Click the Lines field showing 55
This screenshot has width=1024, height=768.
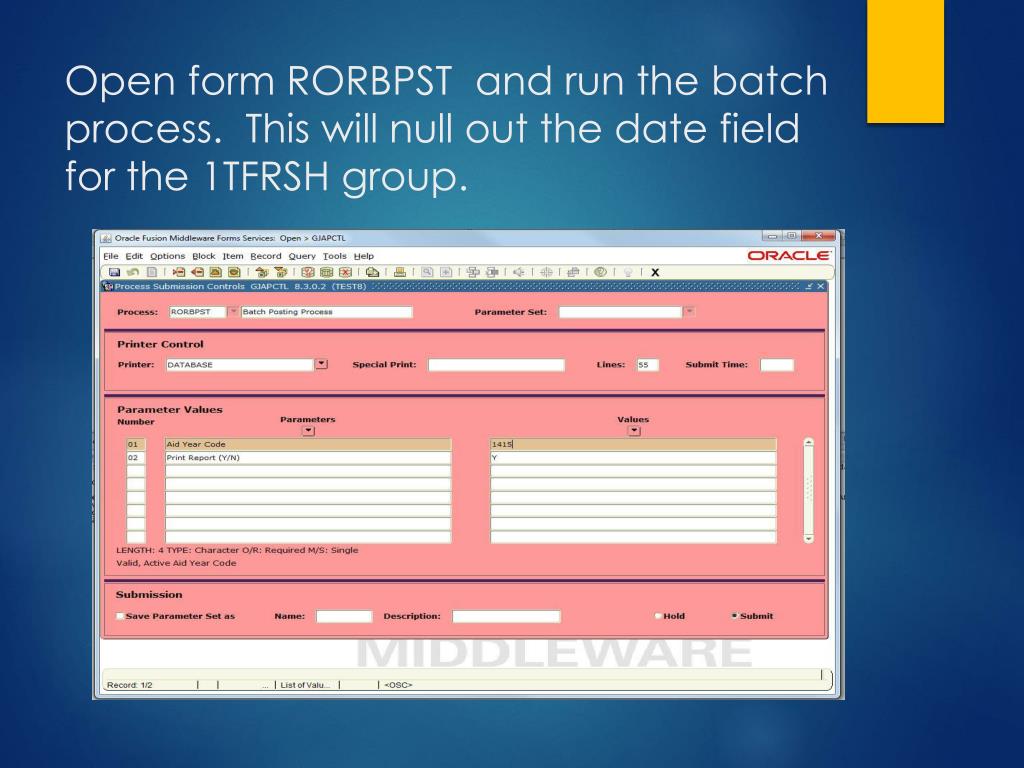647,364
